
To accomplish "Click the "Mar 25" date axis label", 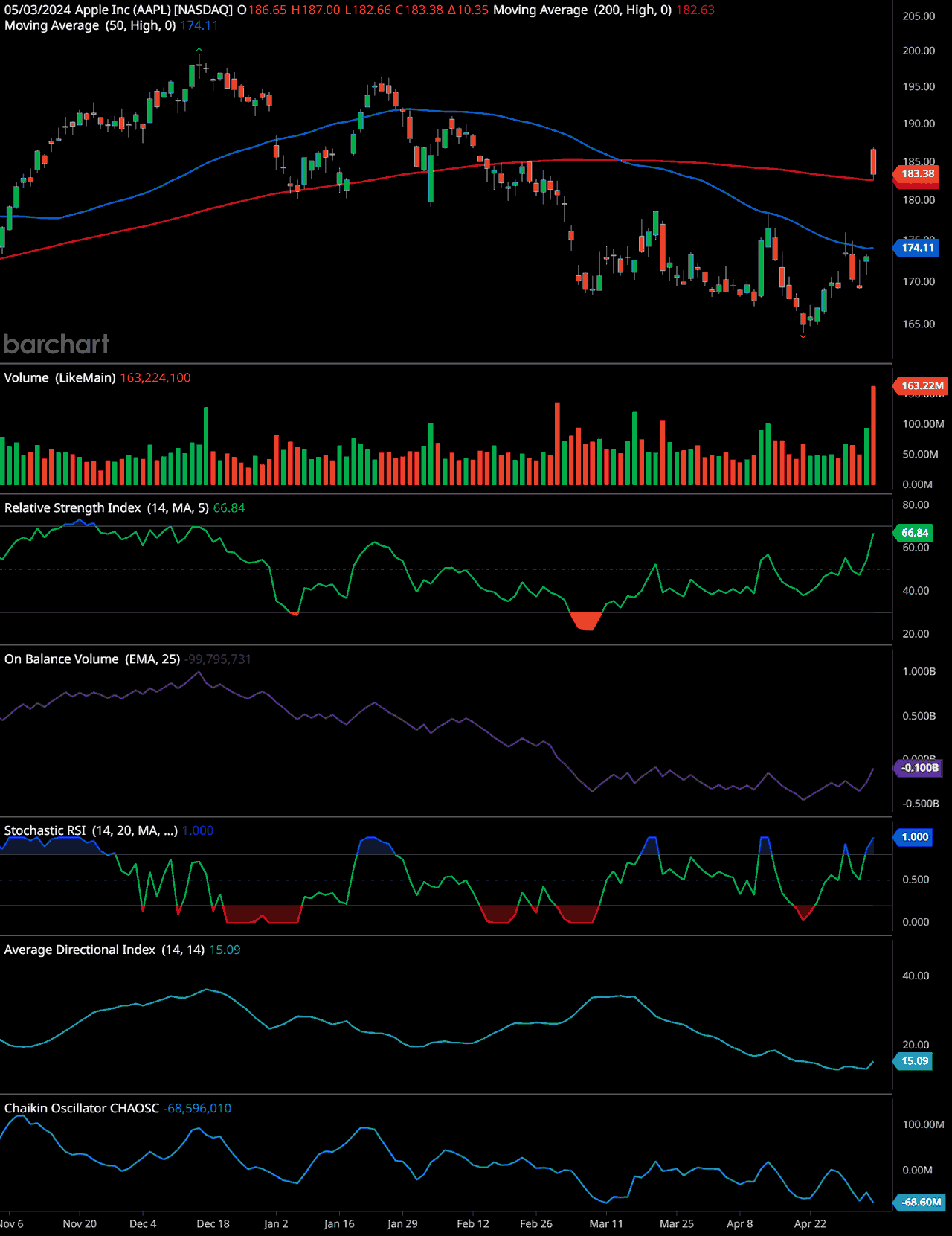I will click(677, 1224).
